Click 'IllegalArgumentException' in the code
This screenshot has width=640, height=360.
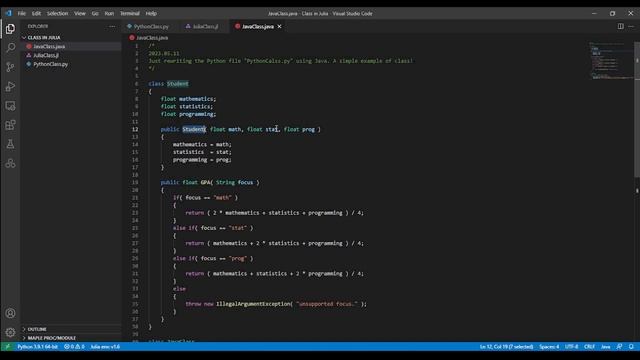[x=253, y=304]
